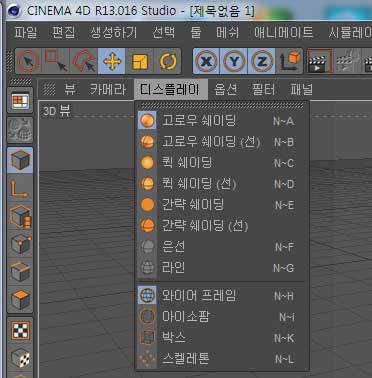
Task: Select the Rotate tool icon
Action: click(168, 61)
